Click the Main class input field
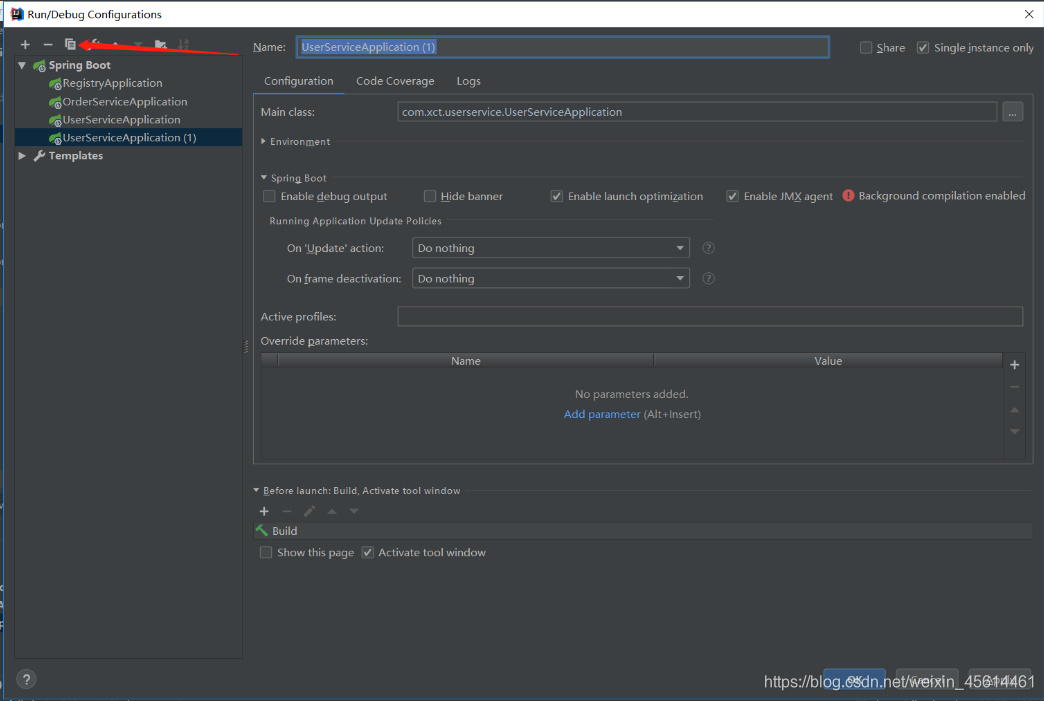 coord(697,112)
